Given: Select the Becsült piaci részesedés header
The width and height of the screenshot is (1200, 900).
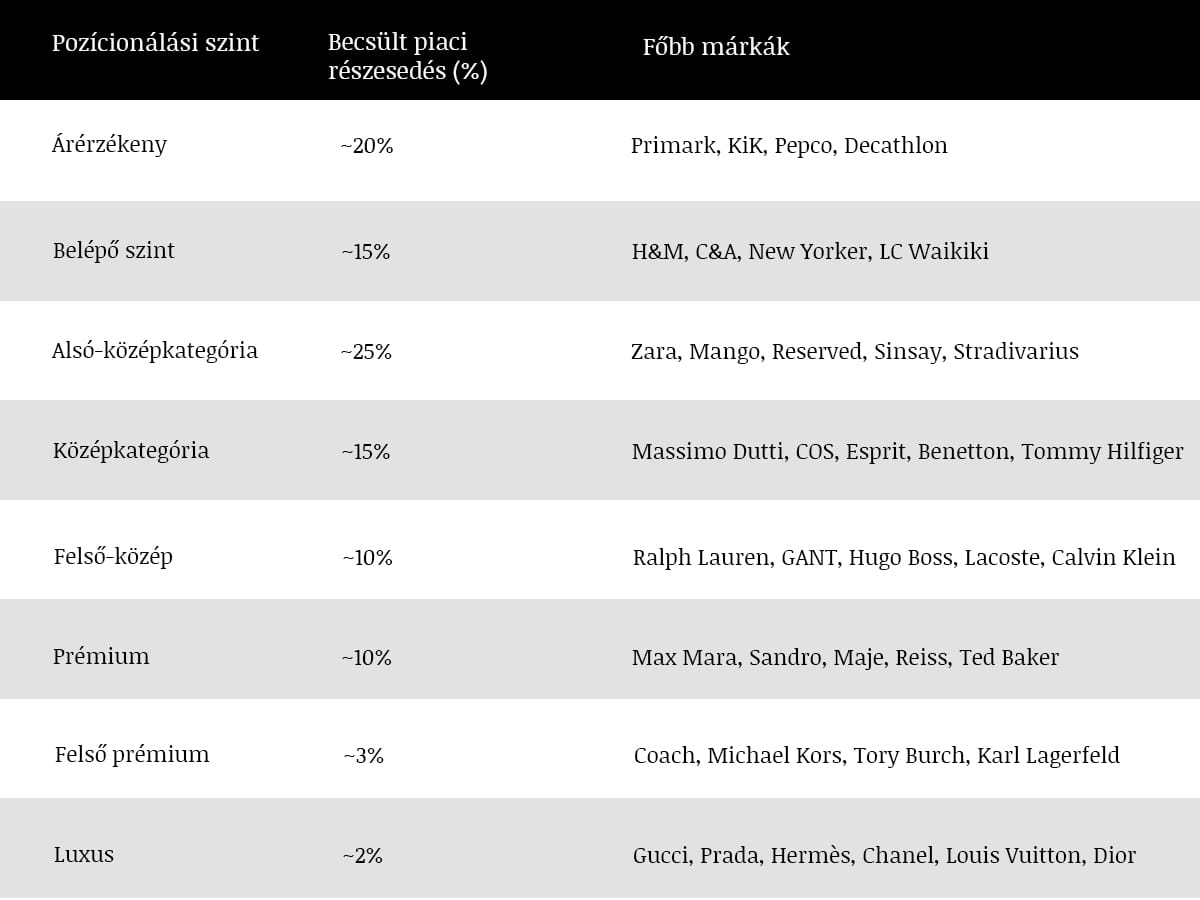Looking at the screenshot, I should point(407,57).
